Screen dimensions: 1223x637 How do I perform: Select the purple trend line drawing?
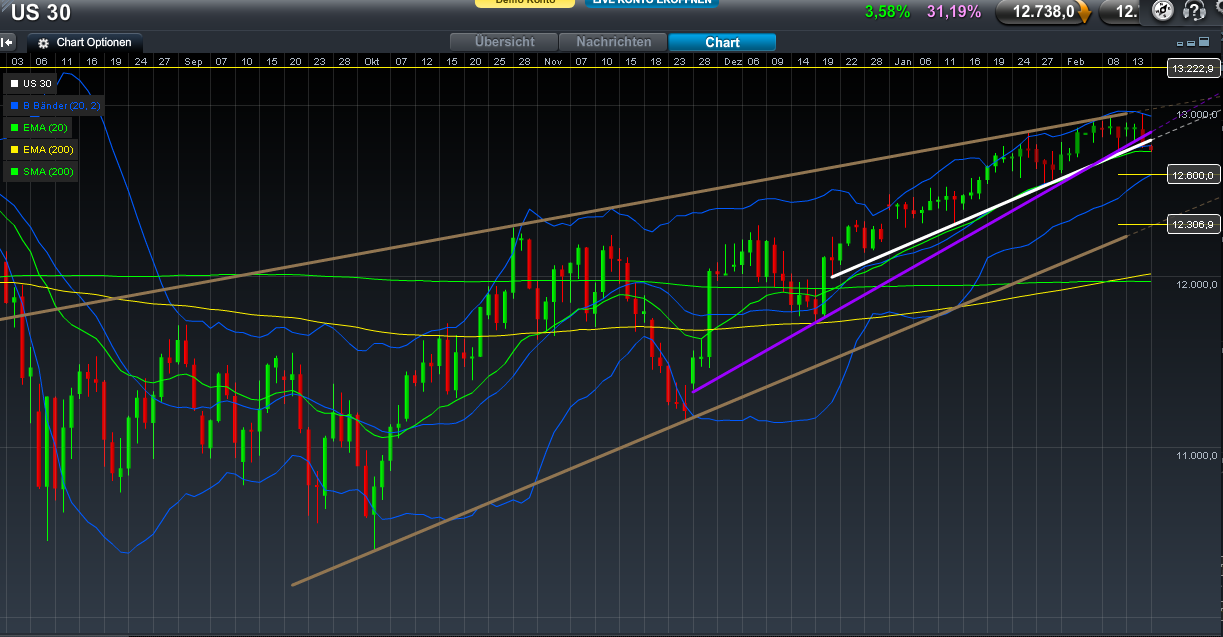click(920, 262)
